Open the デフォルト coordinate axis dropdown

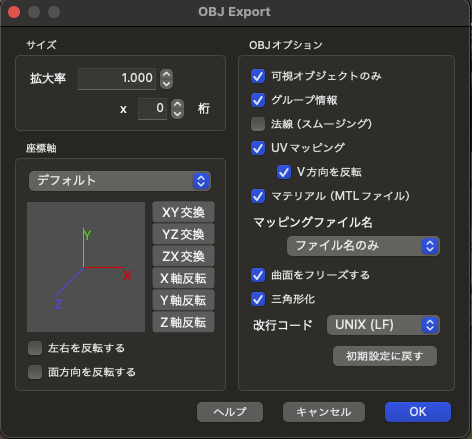(x=120, y=181)
